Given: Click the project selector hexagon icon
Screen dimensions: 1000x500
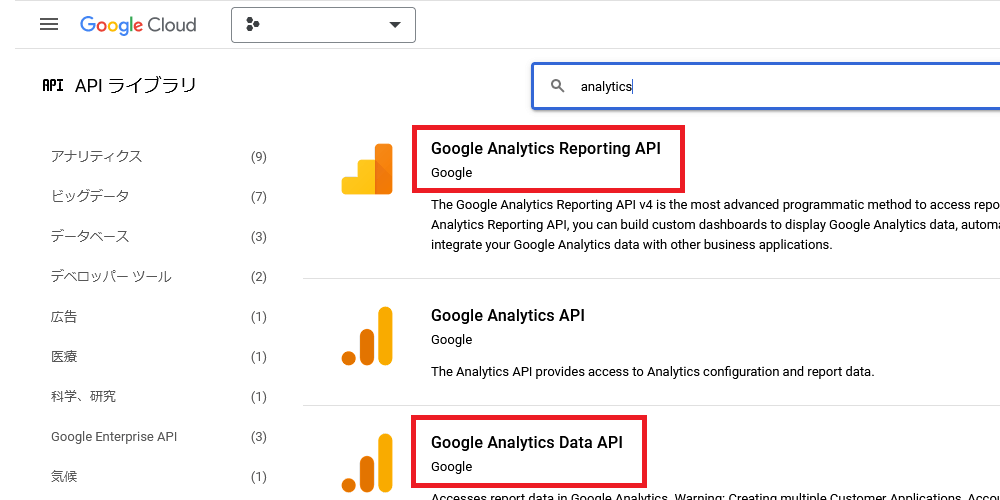Looking at the screenshot, I should pyautogui.click(x=253, y=25).
